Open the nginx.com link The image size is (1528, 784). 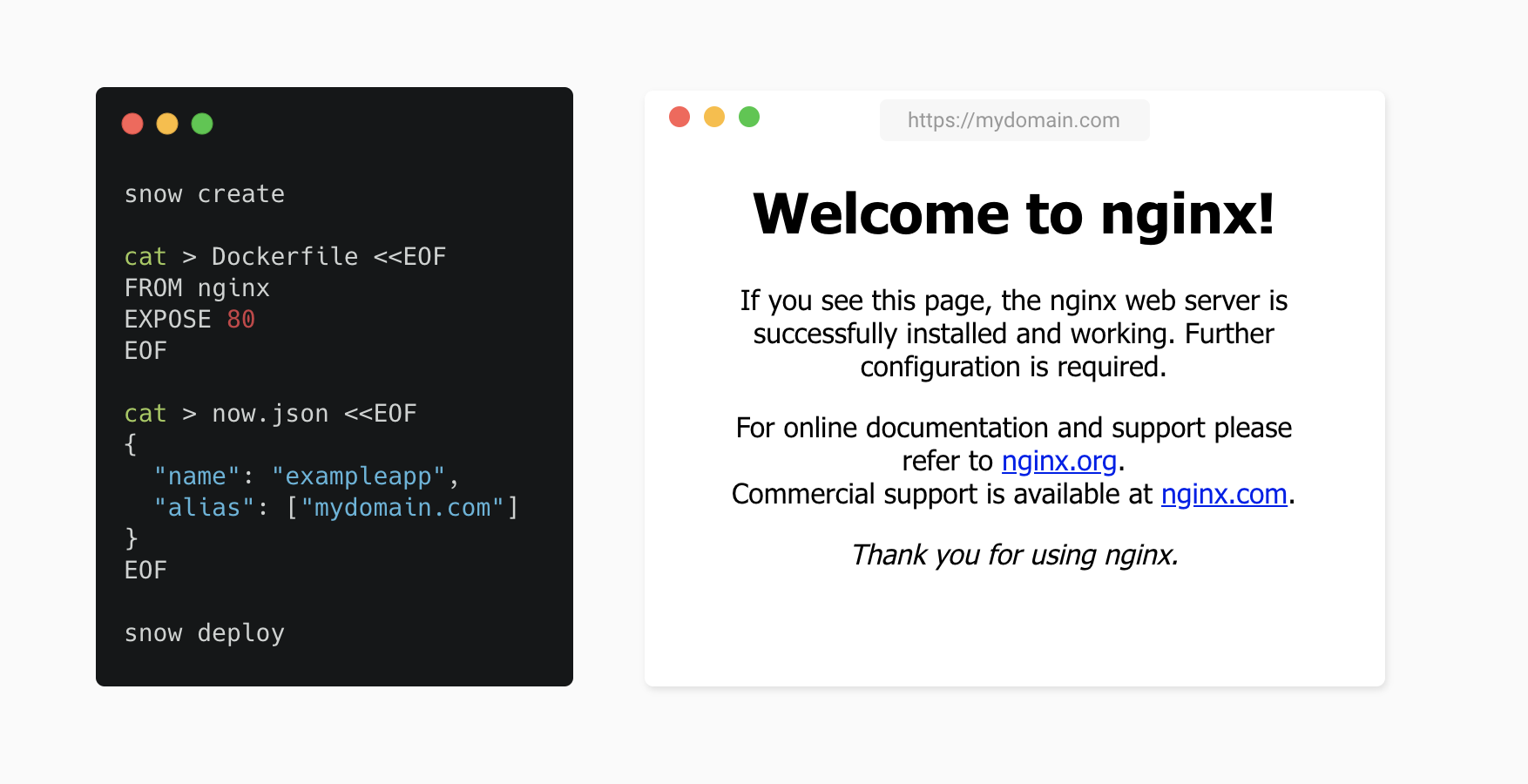click(1224, 494)
